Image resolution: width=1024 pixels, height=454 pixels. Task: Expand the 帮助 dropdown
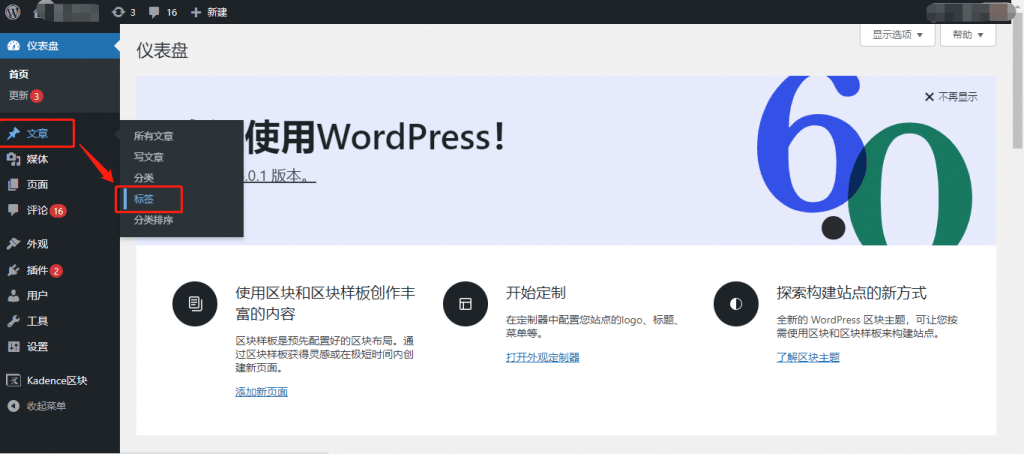pos(968,35)
